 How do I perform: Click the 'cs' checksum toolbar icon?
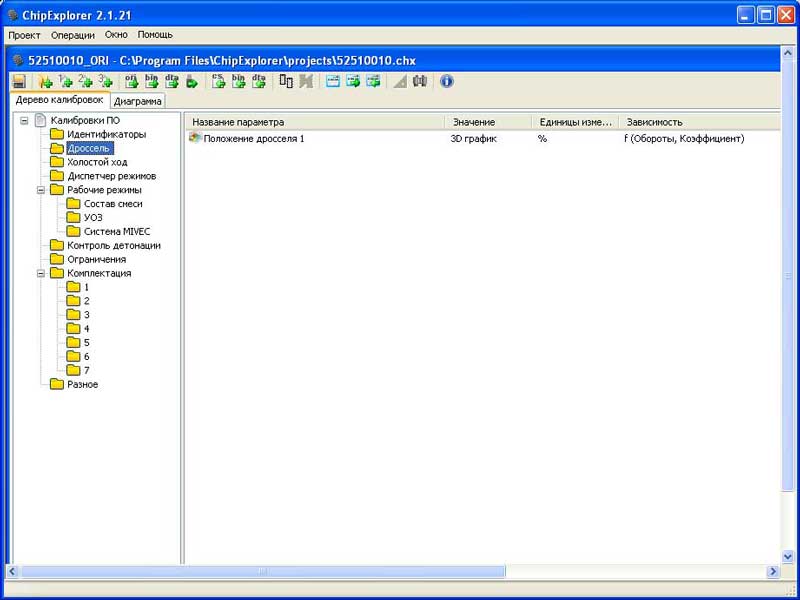point(218,81)
